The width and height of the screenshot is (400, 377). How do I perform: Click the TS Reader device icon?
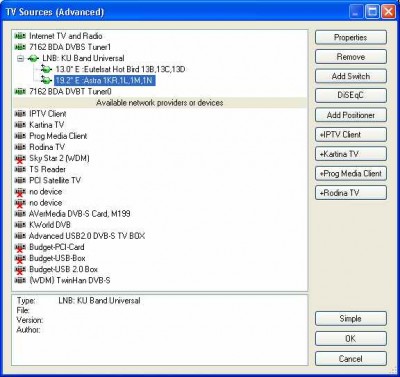[x=20, y=169]
